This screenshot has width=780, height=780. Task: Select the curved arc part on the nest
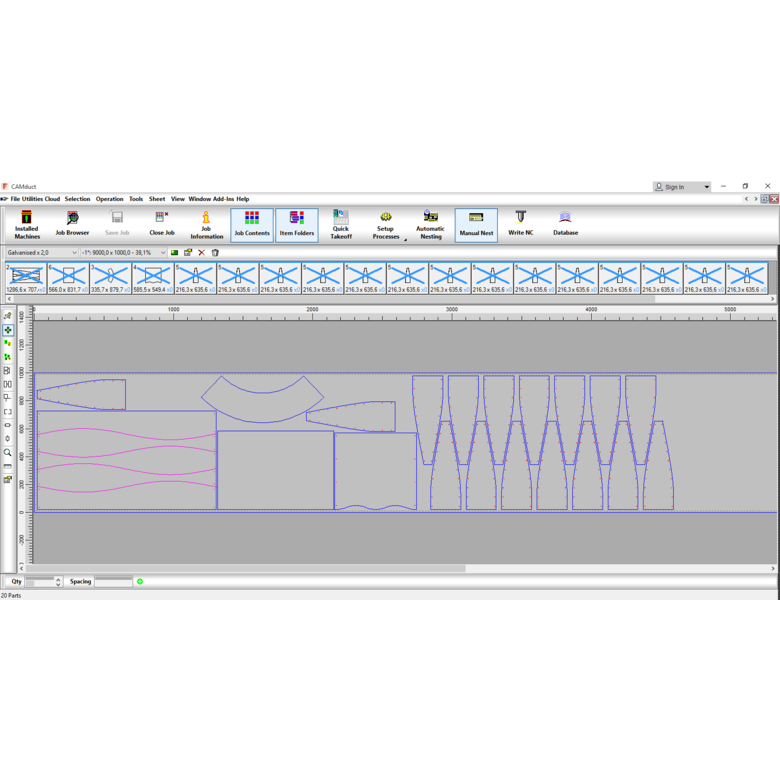(262, 408)
